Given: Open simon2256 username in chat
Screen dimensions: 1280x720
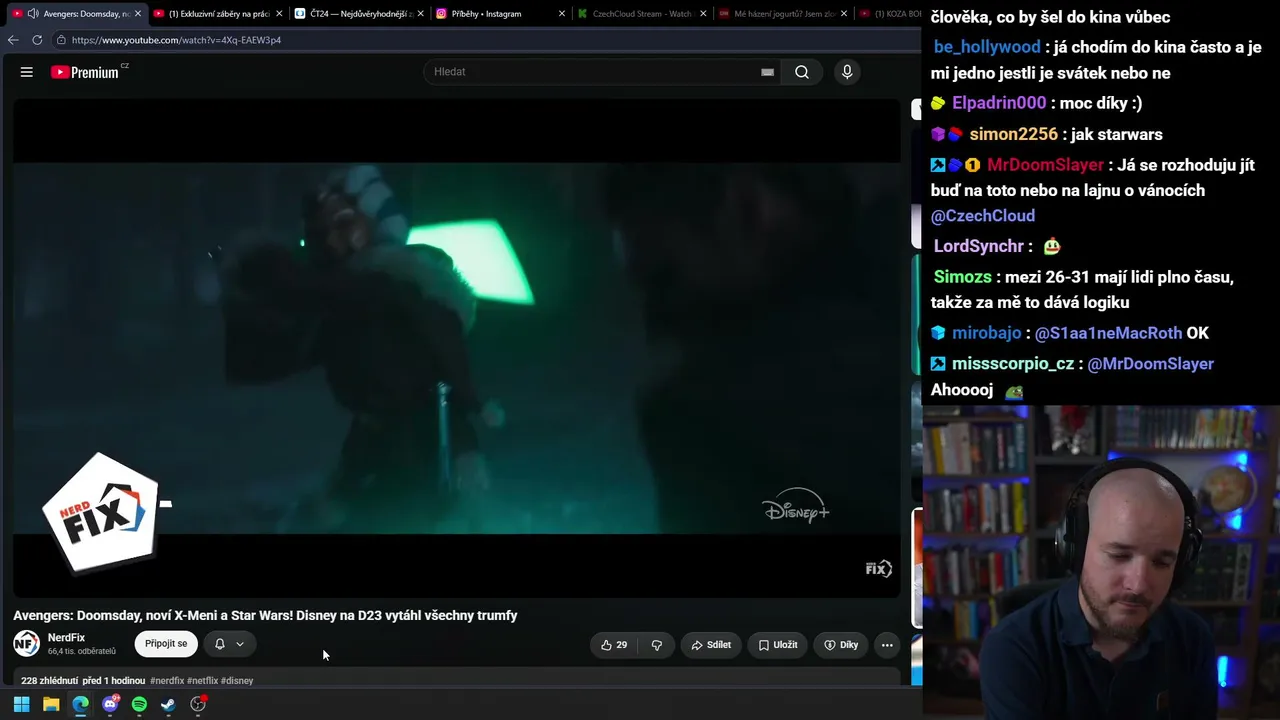Looking at the screenshot, I should tap(1013, 134).
